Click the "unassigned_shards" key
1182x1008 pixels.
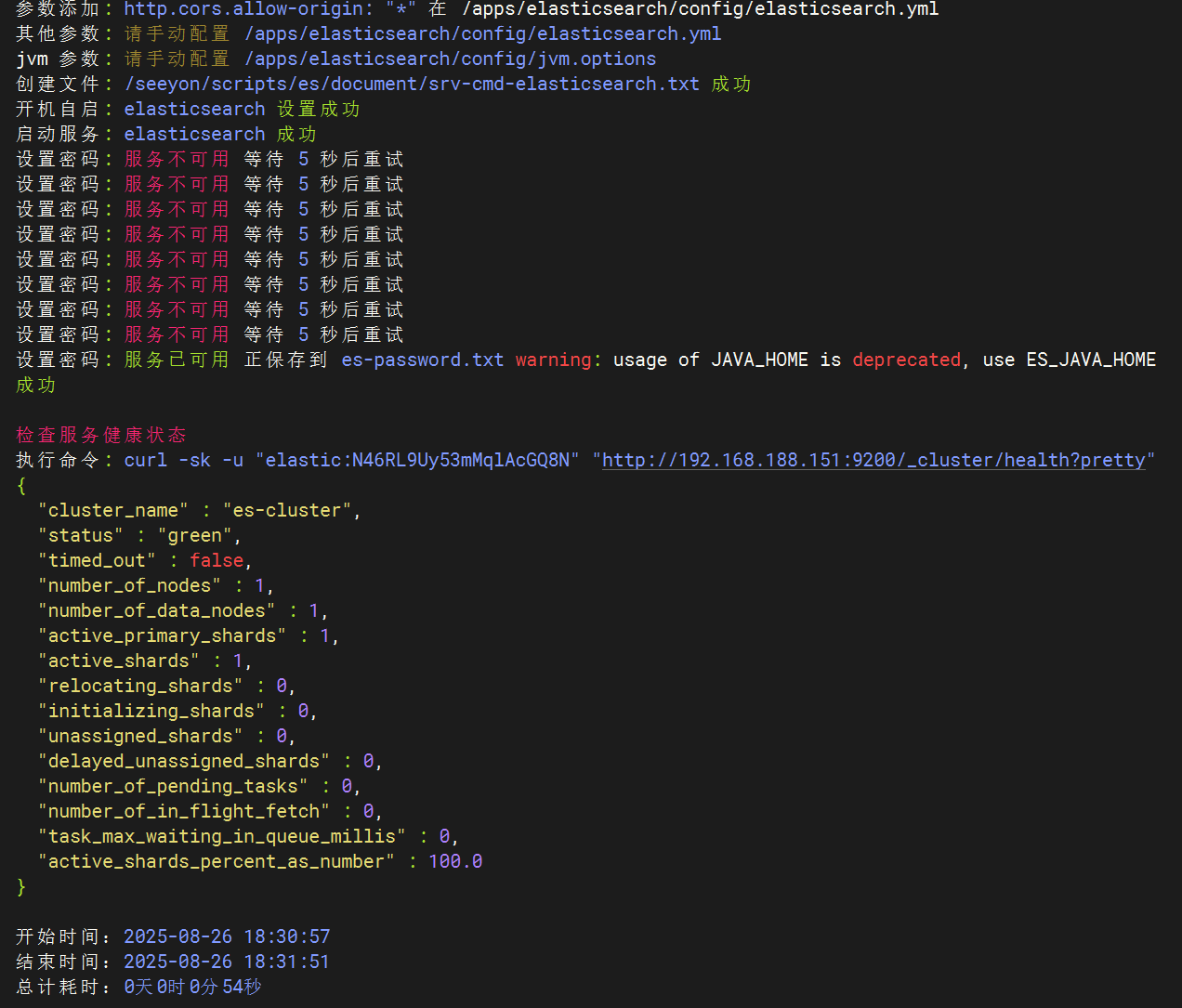[x=140, y=736]
